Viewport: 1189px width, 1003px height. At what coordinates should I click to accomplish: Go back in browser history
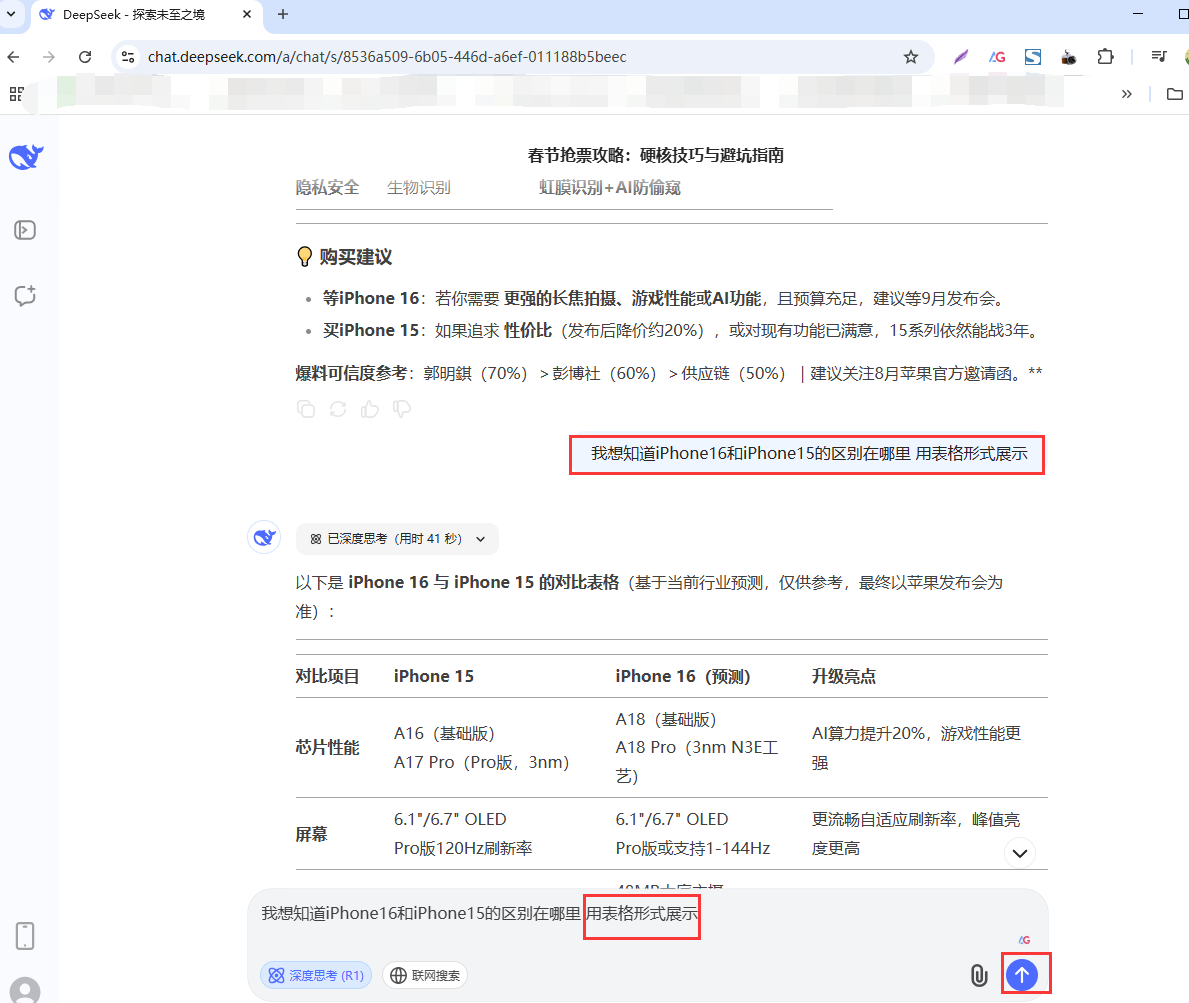pos(14,57)
